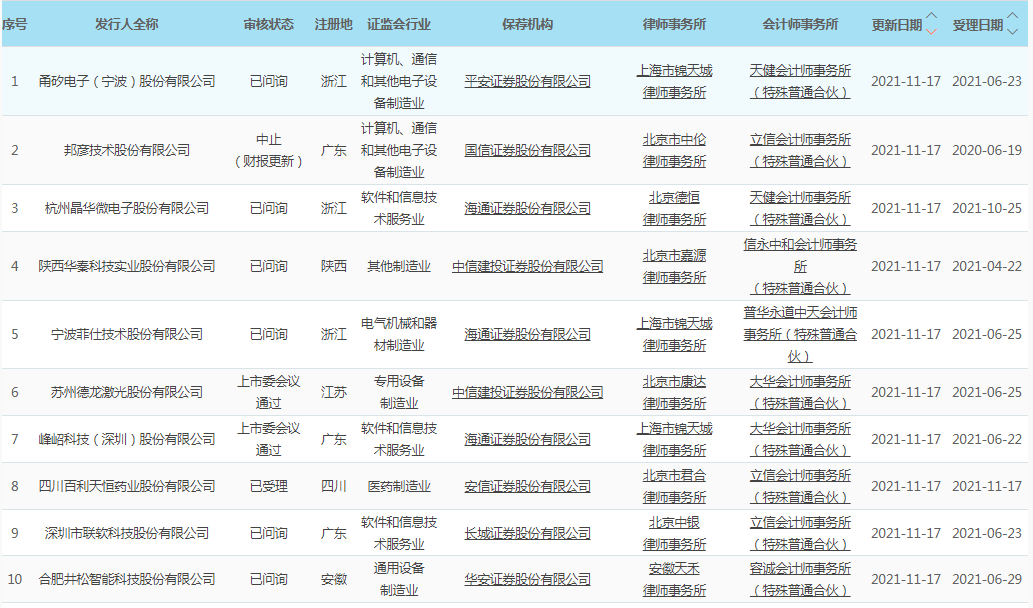Open 平安证券股份有限公司 sponsor link
Image resolution: width=1033 pixels, height=608 pixels.
pyautogui.click(x=527, y=81)
